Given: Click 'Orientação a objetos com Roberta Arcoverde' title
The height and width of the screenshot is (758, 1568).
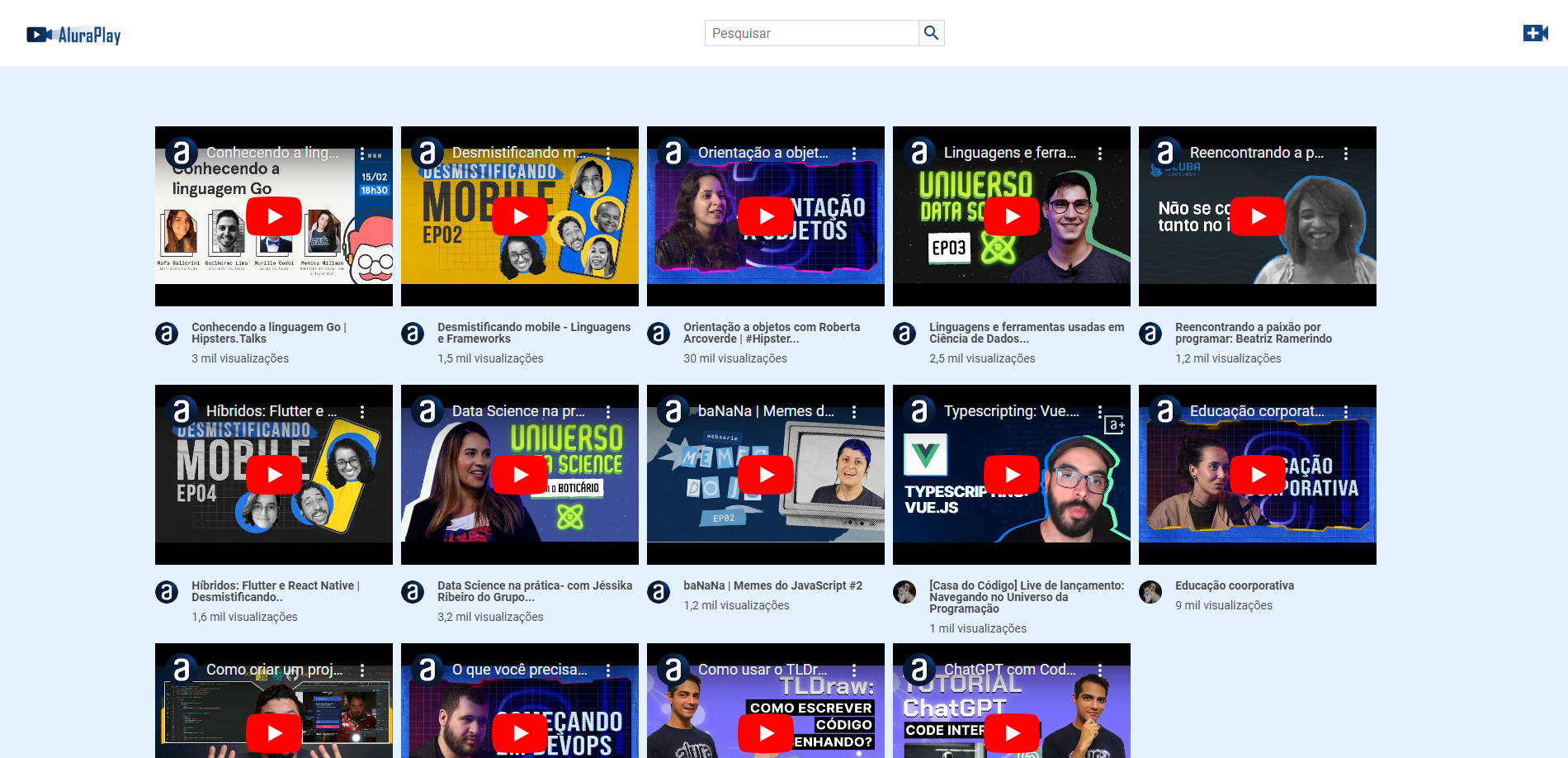Looking at the screenshot, I should [x=772, y=333].
